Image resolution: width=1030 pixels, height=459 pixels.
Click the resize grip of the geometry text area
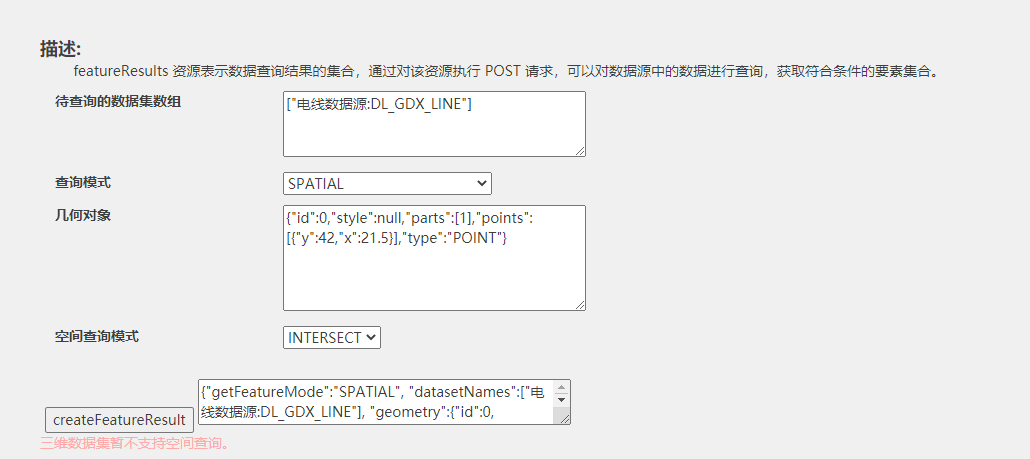click(580, 305)
